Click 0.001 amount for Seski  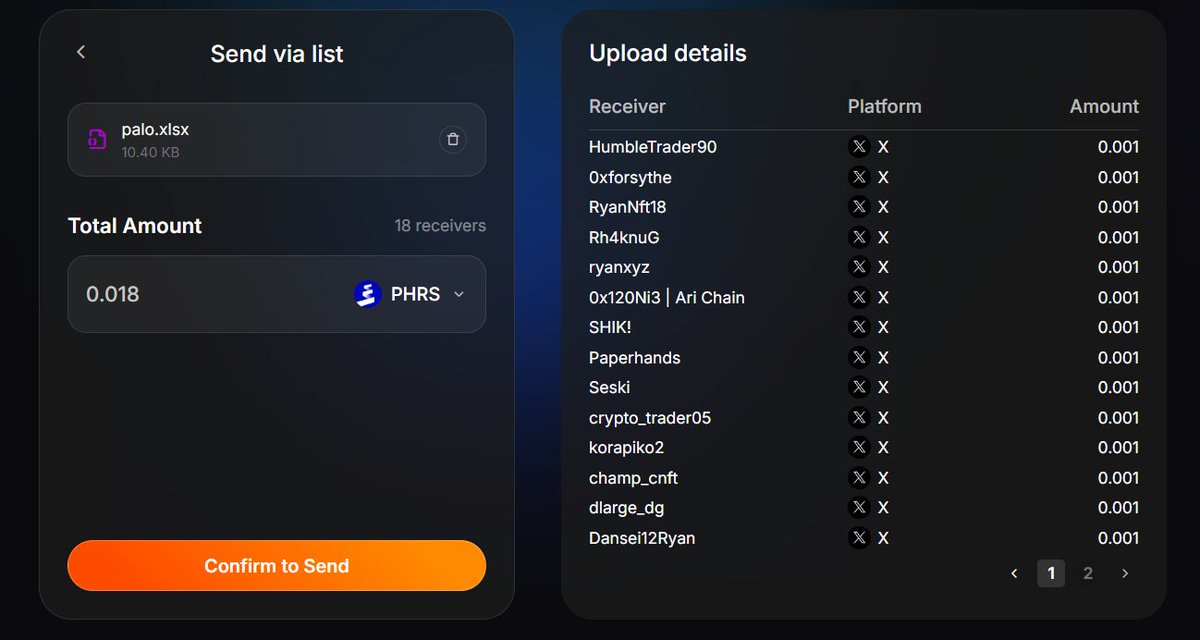coord(1118,387)
